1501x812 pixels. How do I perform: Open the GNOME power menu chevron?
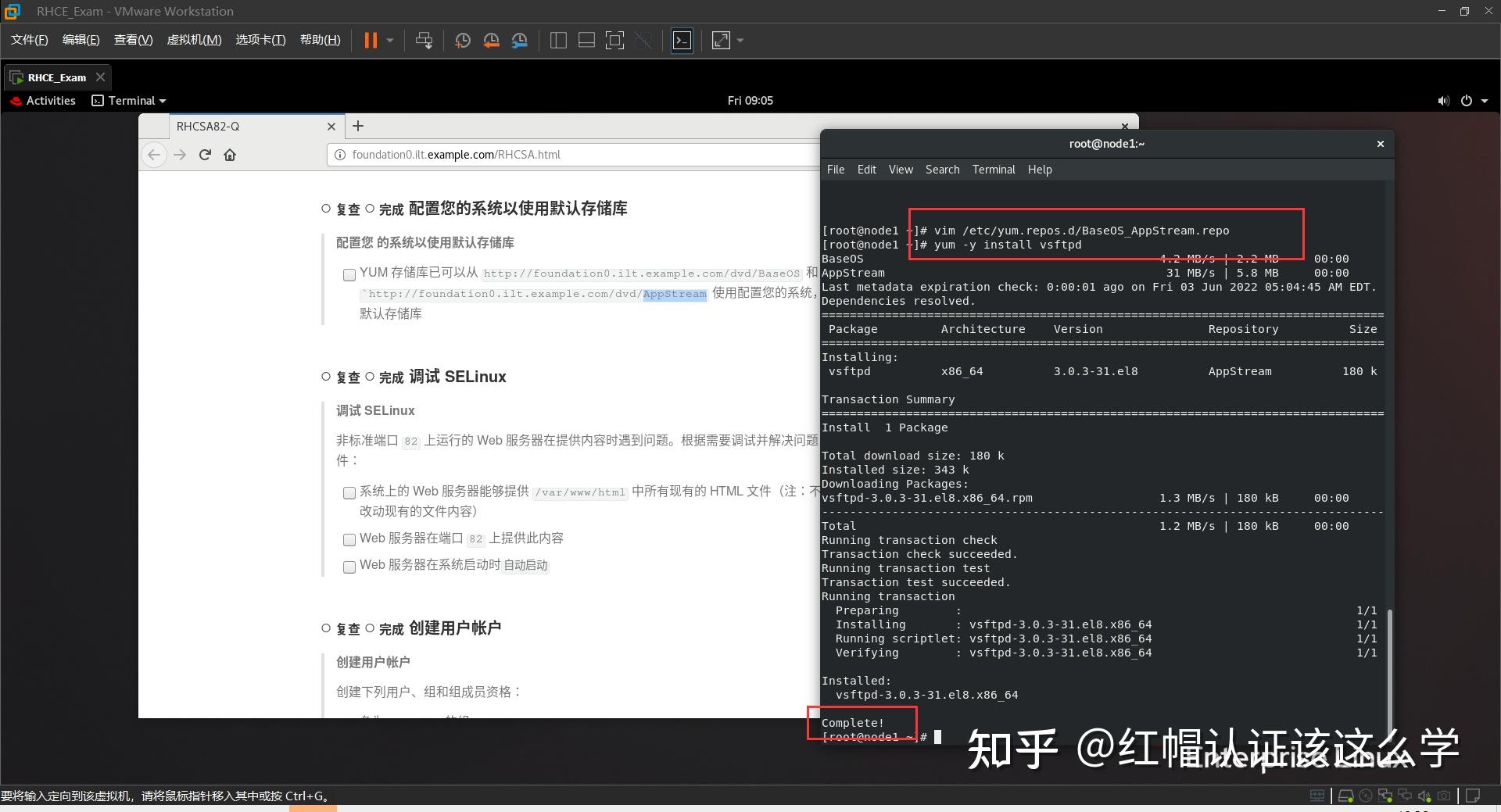(x=1483, y=100)
